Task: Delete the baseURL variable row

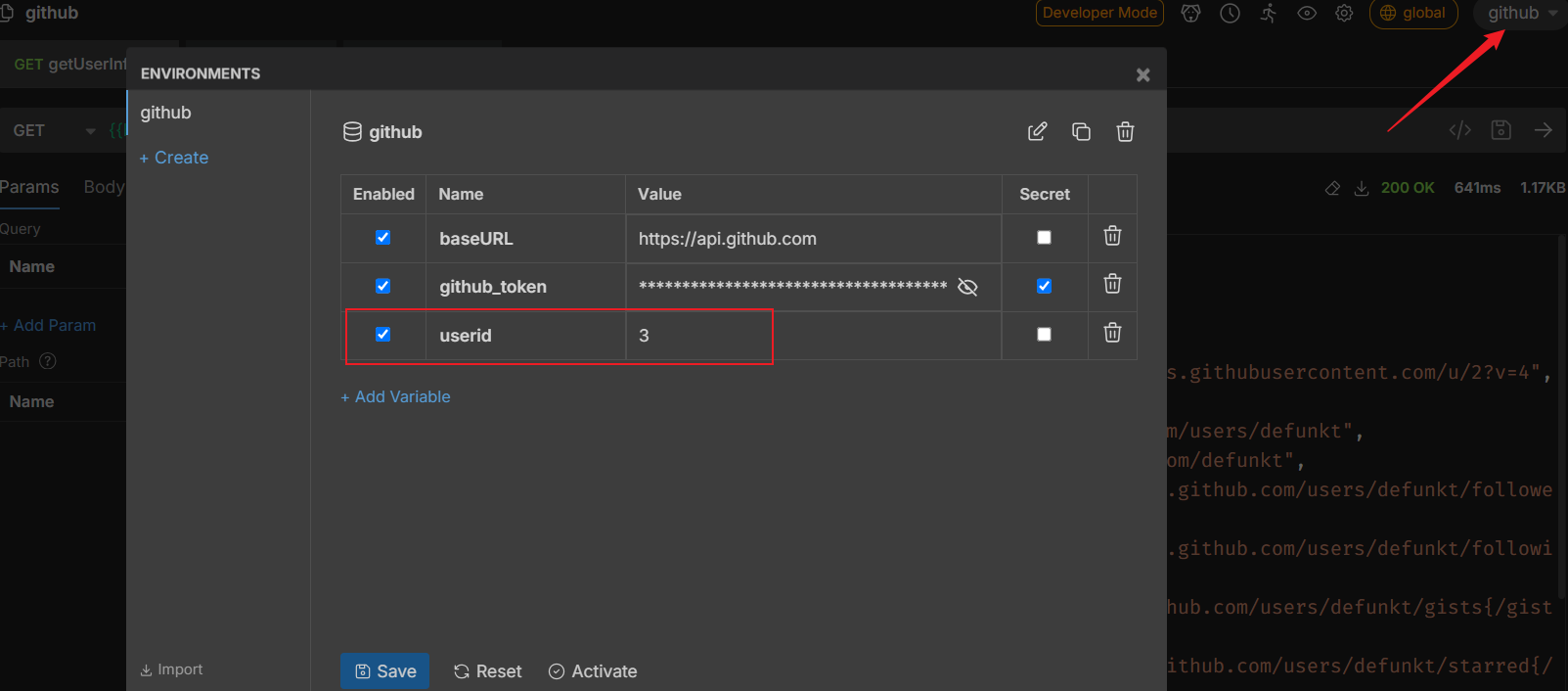Action: [1112, 236]
